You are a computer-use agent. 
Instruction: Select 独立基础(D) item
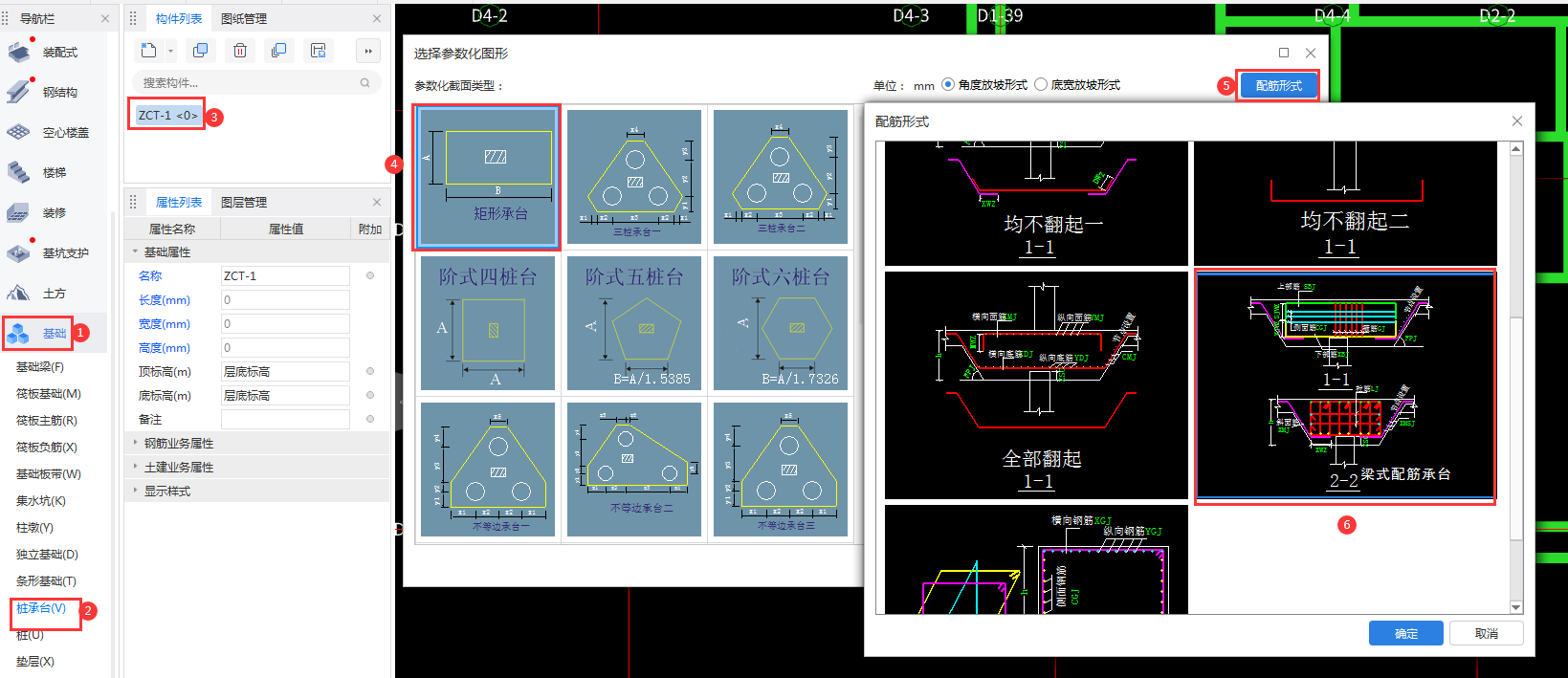tap(47, 554)
